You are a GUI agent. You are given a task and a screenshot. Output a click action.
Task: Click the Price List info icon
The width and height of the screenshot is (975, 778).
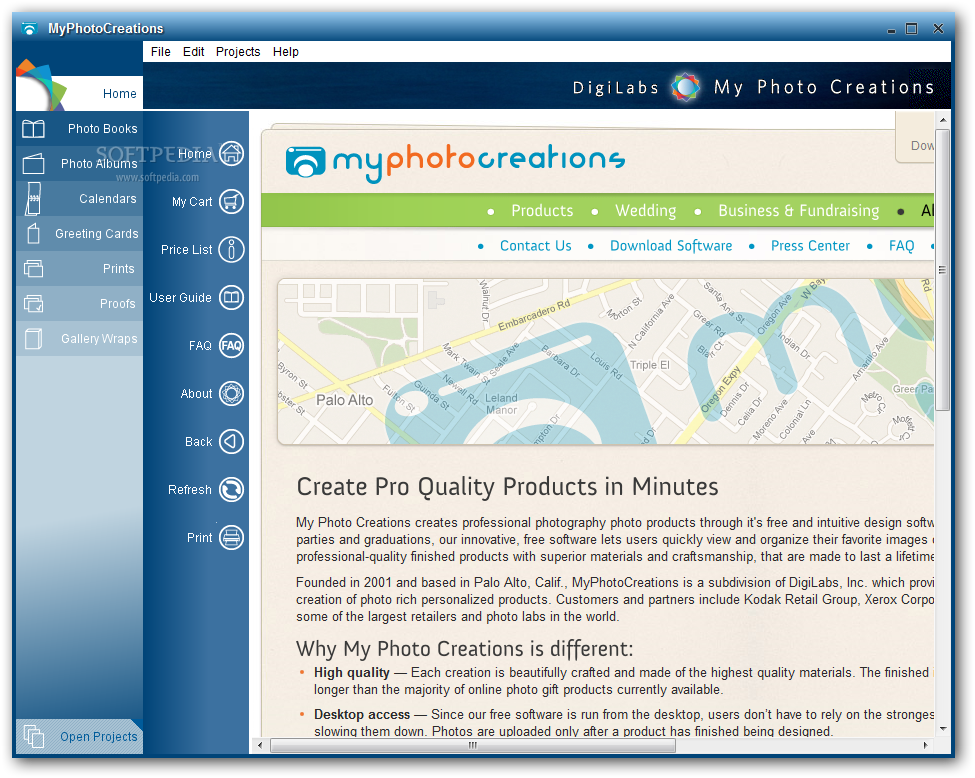click(231, 249)
